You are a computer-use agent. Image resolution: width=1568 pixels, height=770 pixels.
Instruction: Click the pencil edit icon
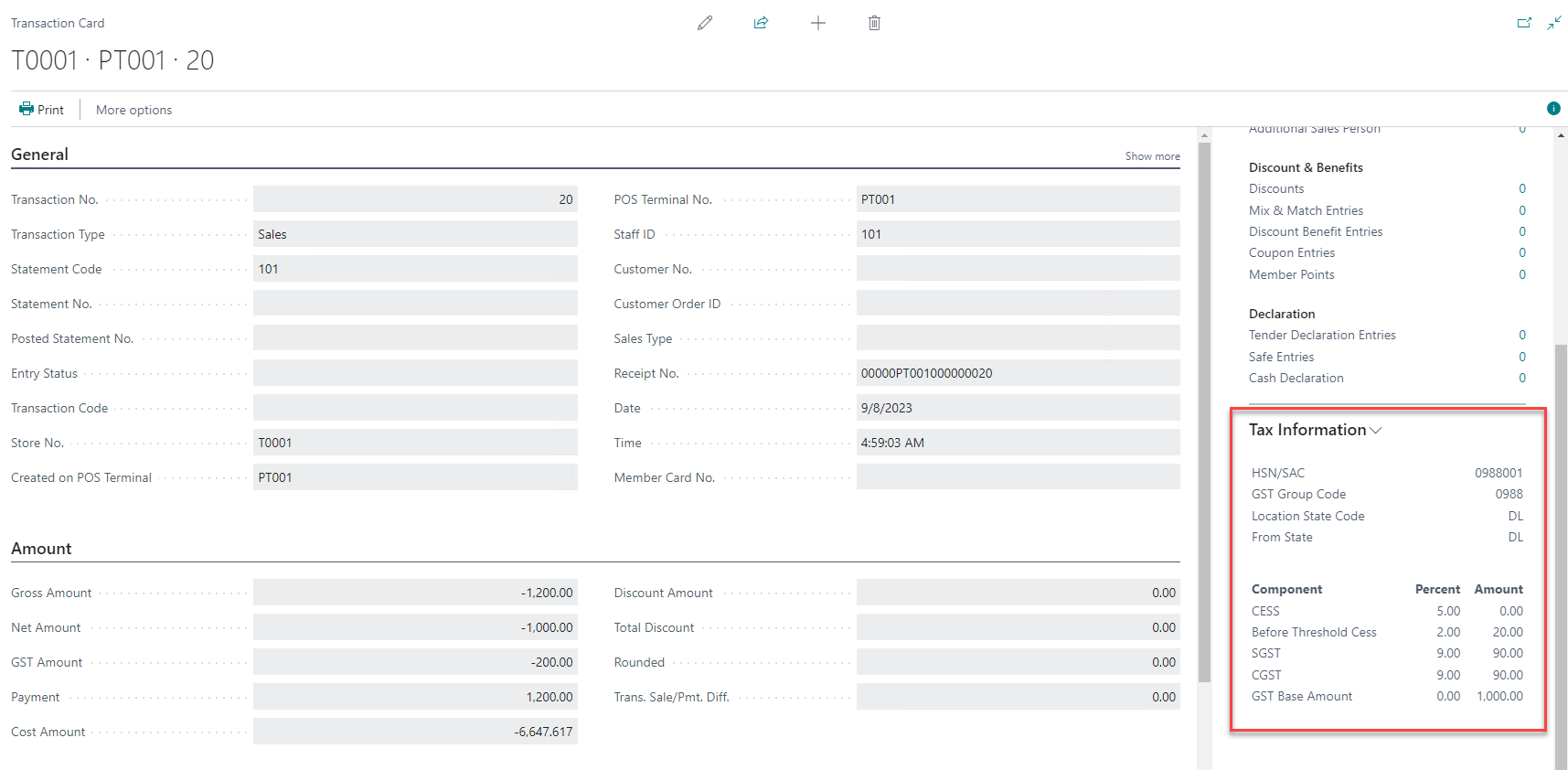(704, 23)
